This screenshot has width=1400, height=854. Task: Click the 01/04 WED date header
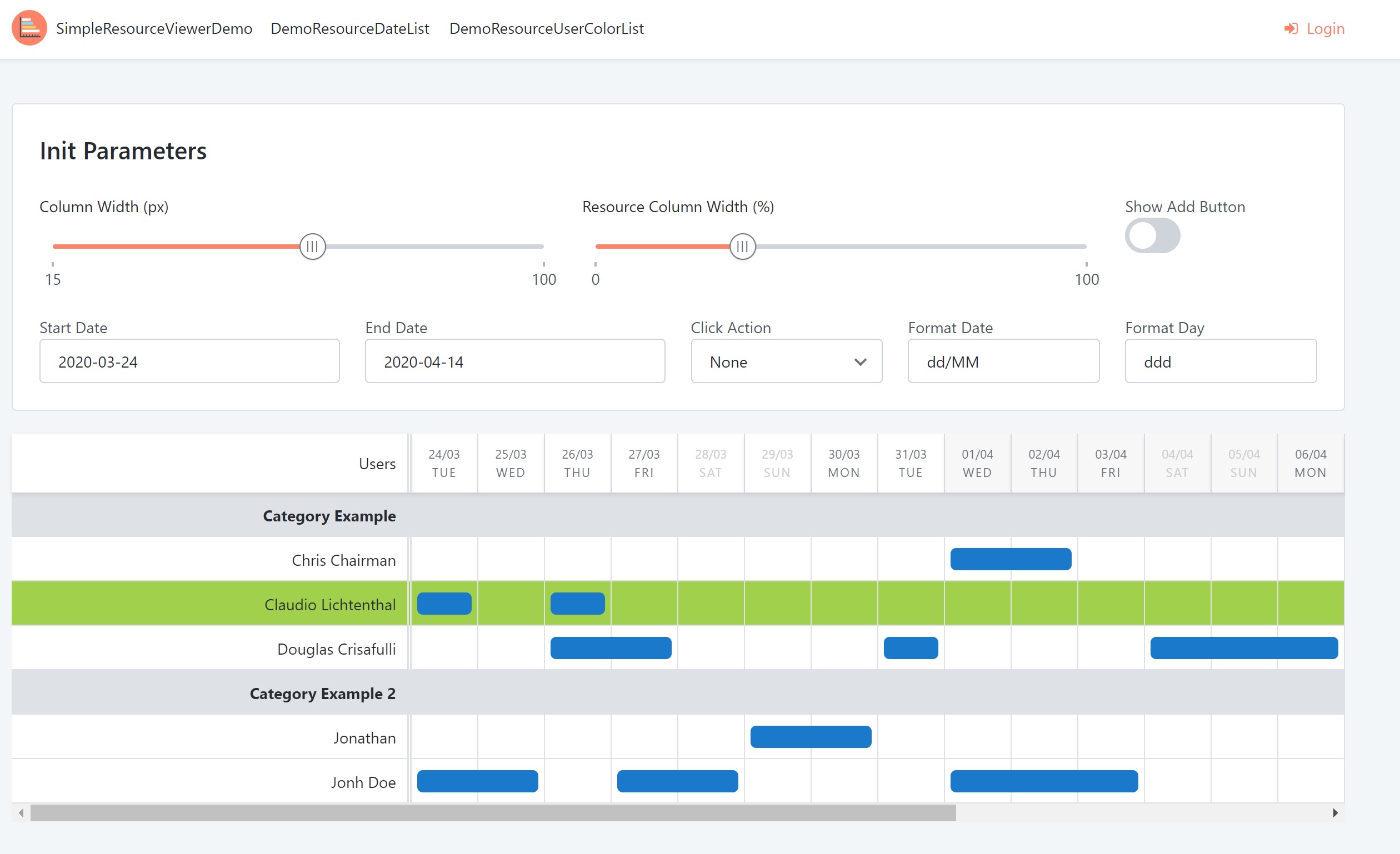pos(977,463)
